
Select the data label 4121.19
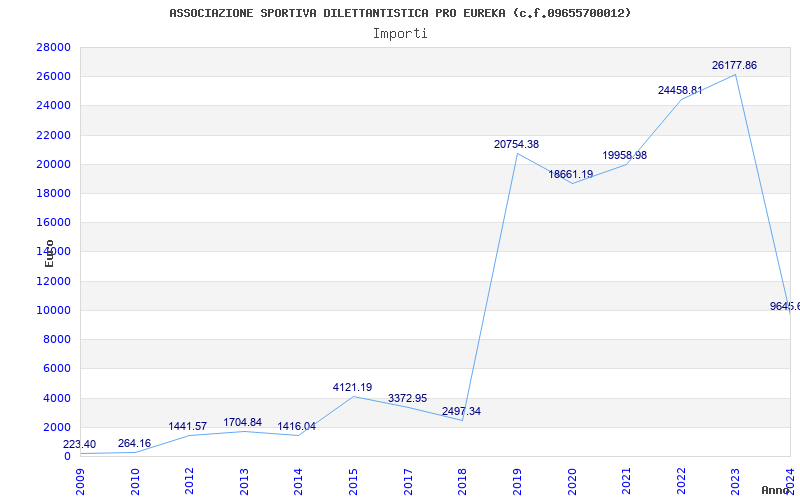353,387
